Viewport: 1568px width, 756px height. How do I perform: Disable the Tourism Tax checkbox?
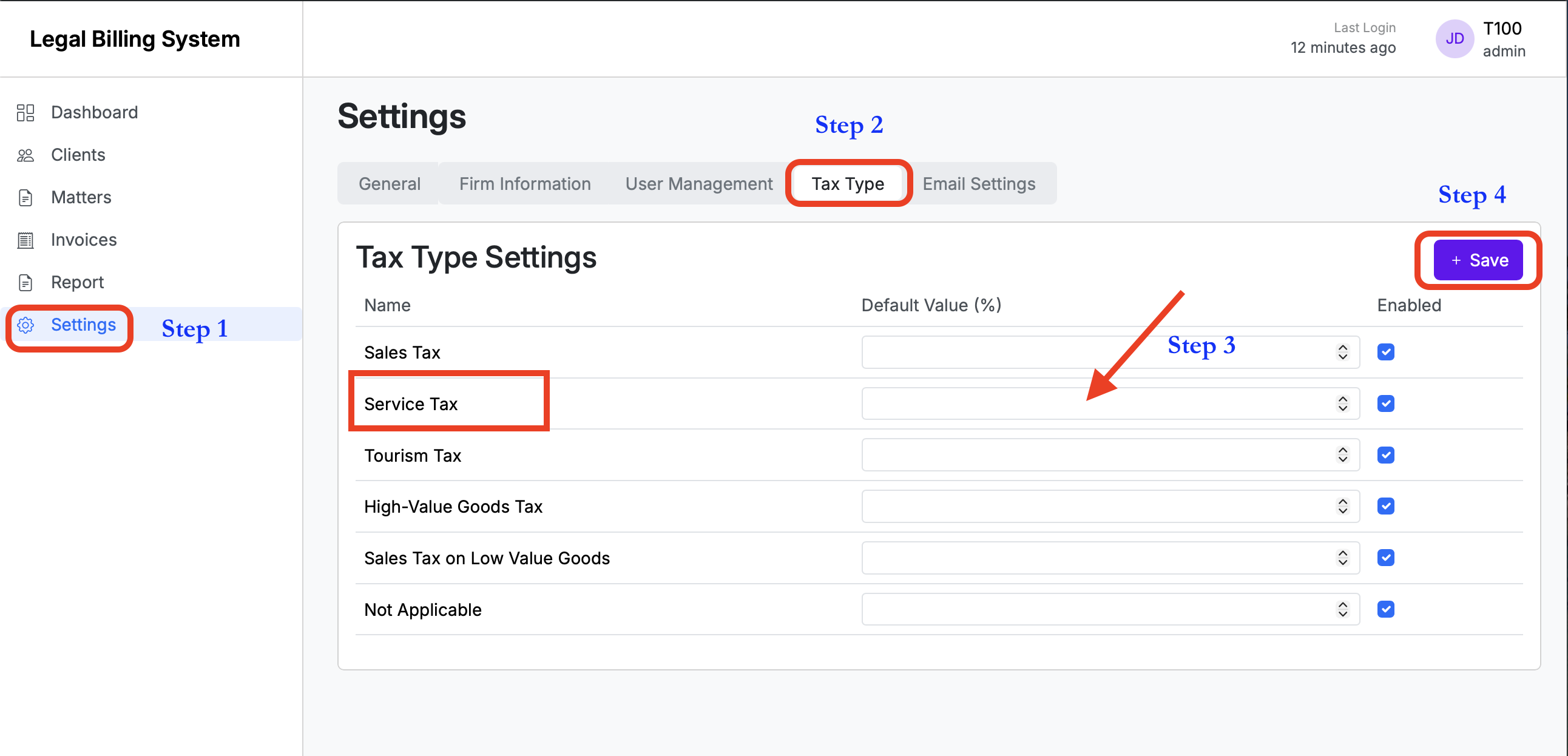click(1386, 455)
